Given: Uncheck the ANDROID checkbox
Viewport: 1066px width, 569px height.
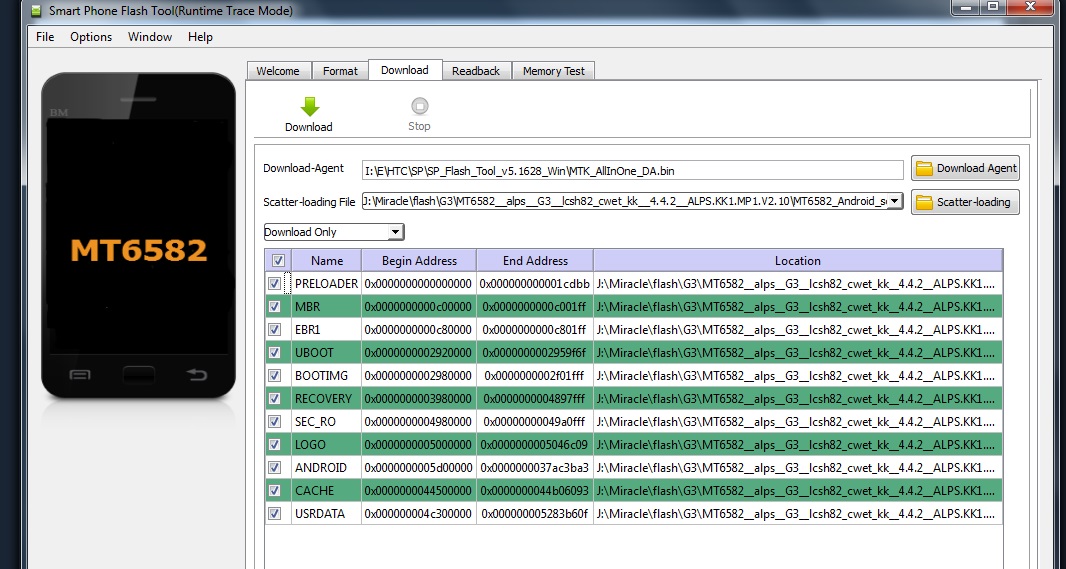Looking at the screenshot, I should (x=275, y=468).
